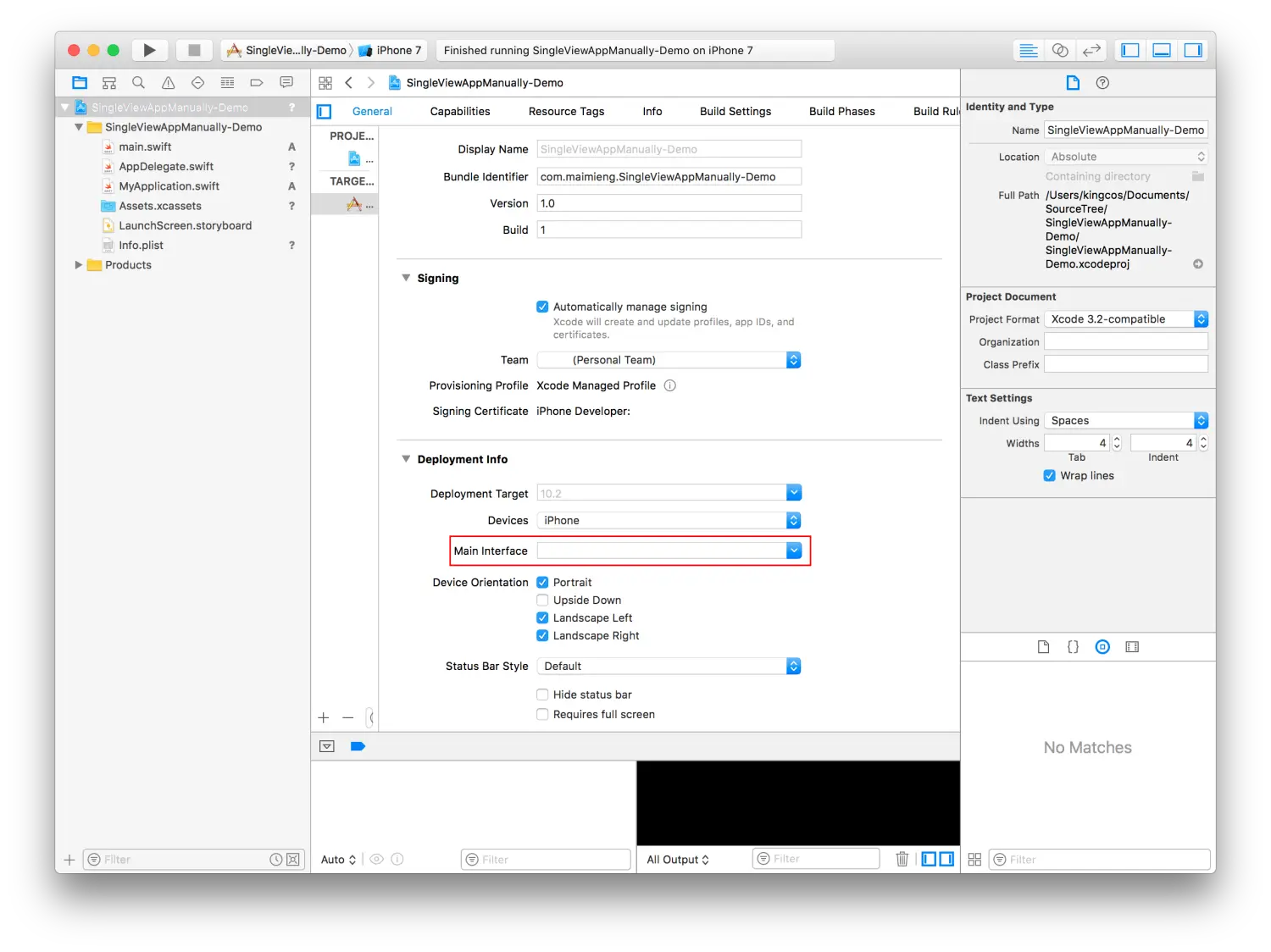
Task: Hide the Navigator pane
Action: 1130,50
